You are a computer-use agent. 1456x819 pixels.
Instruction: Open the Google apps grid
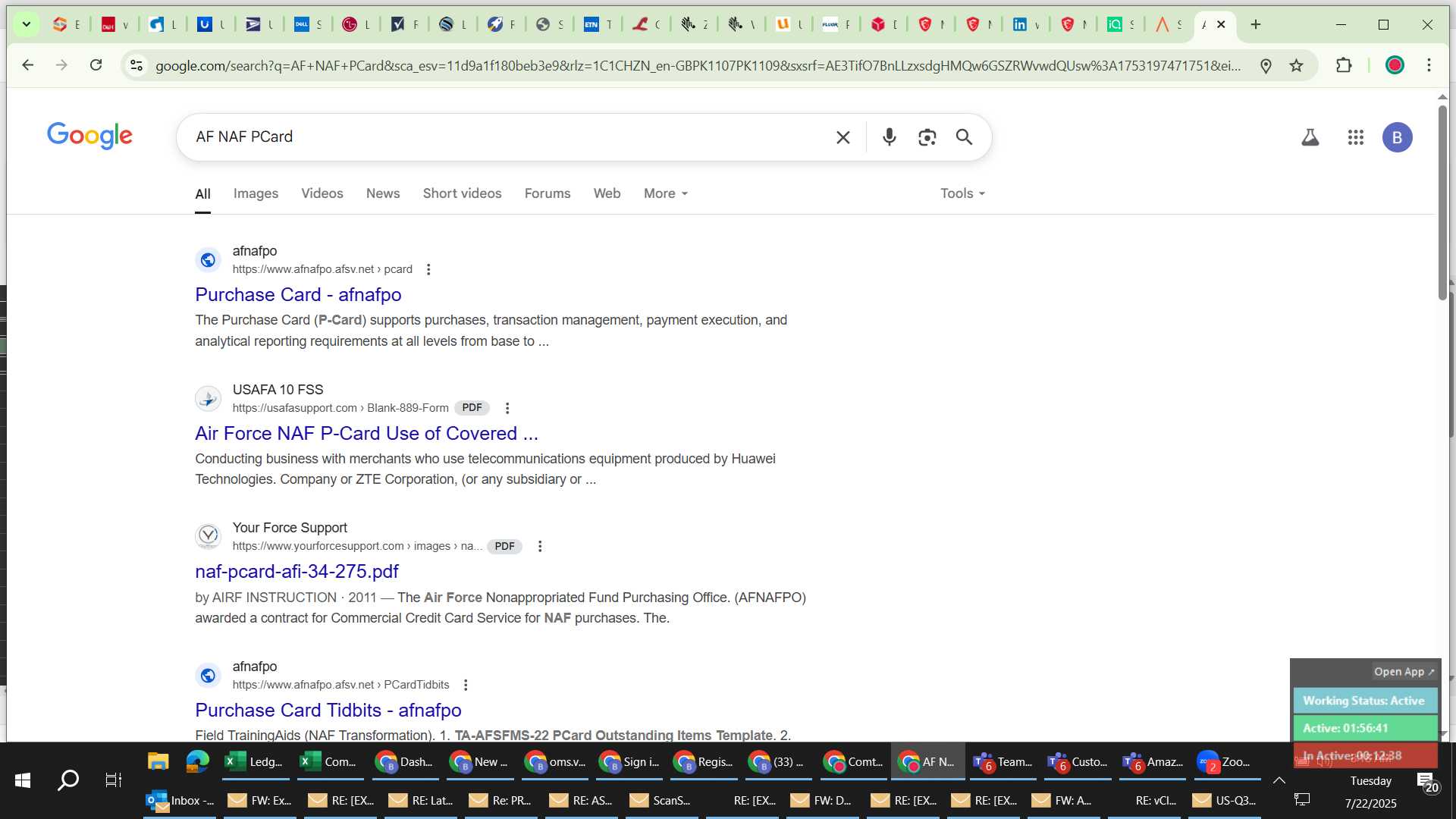tap(1356, 137)
